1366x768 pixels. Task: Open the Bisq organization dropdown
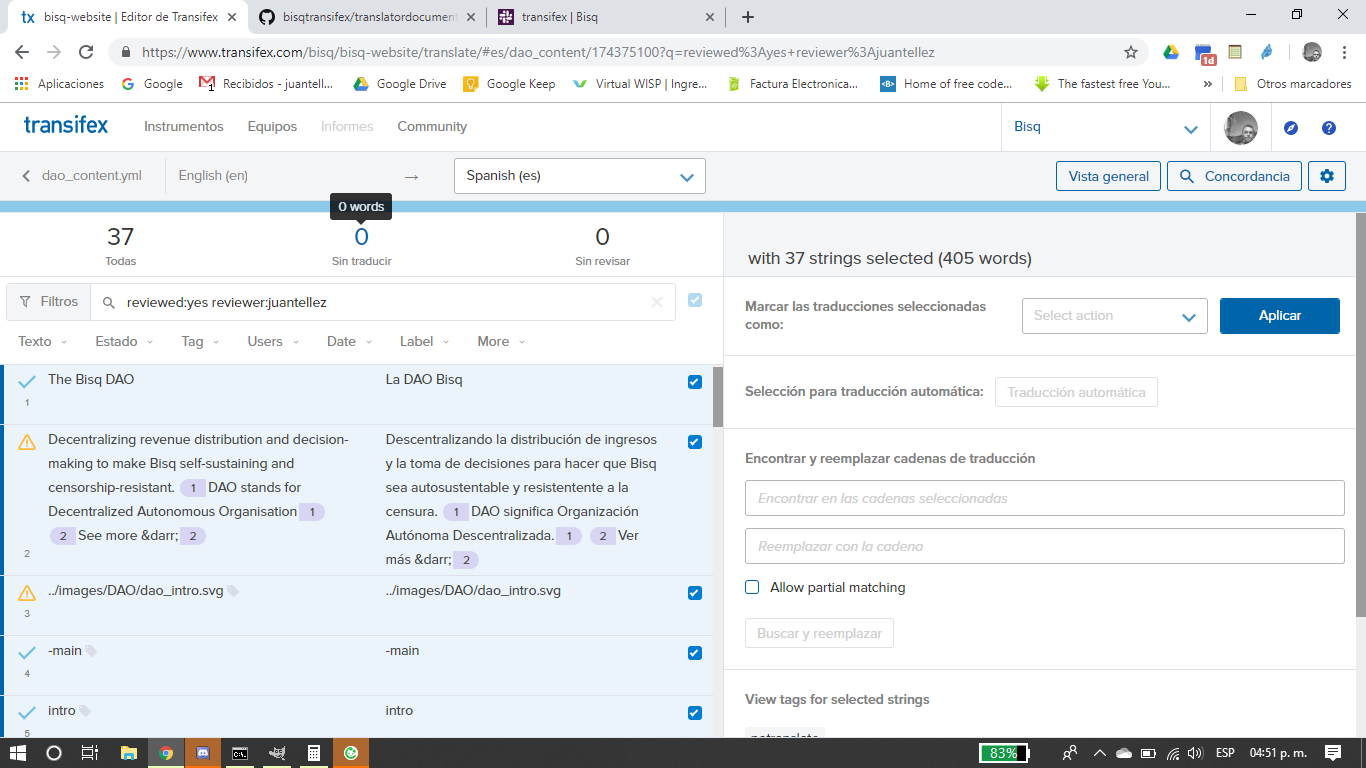[1106, 127]
